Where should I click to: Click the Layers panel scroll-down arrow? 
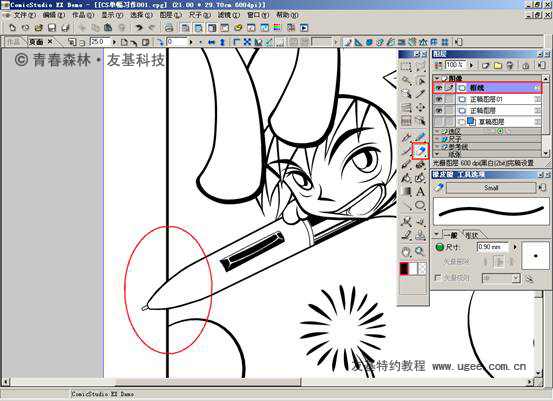tap(546, 153)
